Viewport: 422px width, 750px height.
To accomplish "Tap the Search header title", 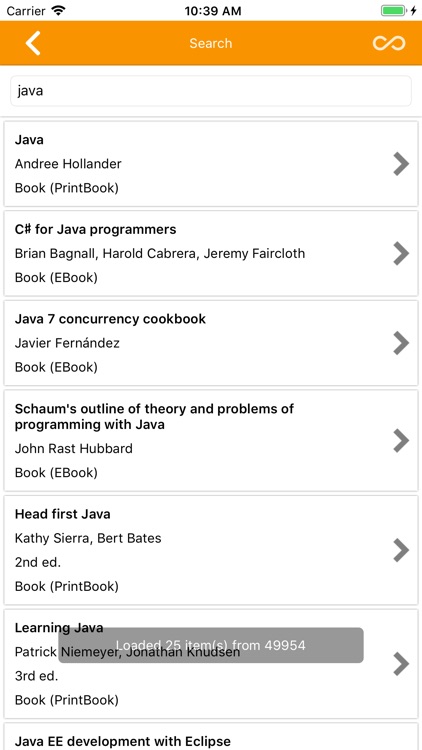I will click(211, 43).
